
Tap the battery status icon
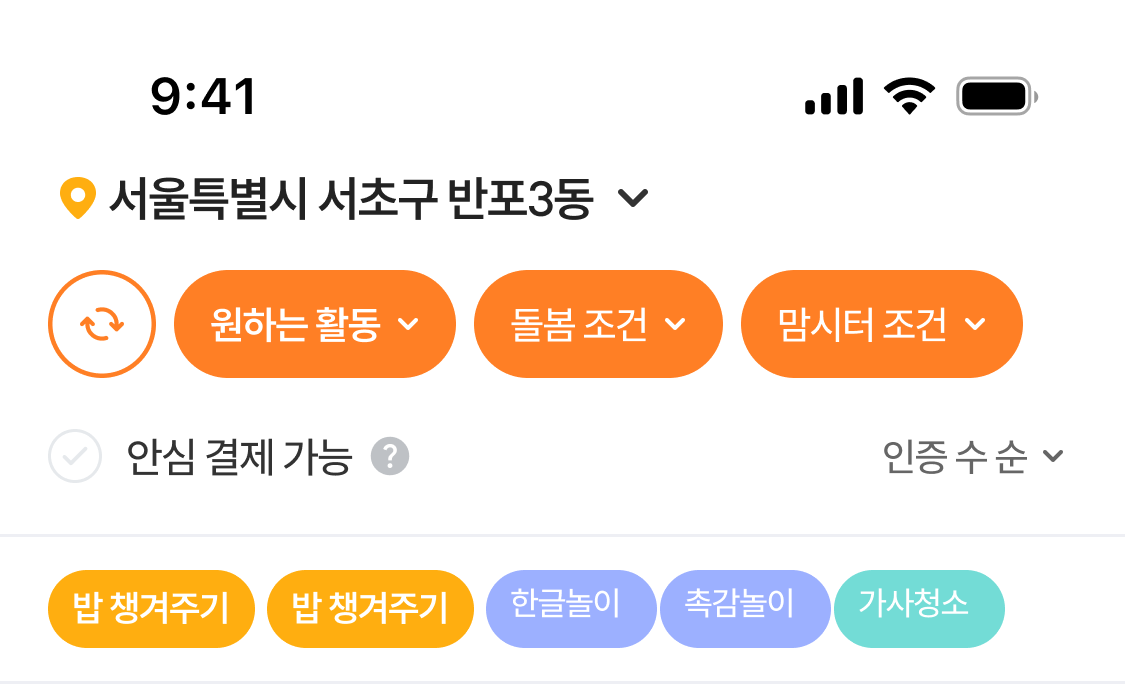[997, 97]
